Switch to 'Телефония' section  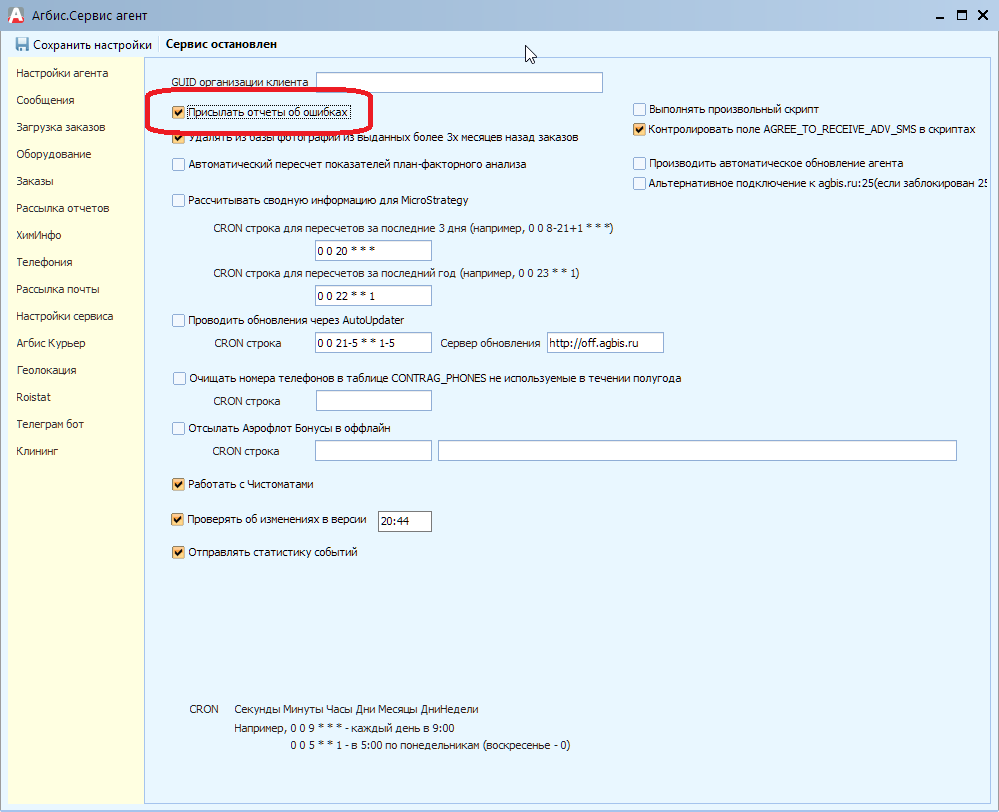[44, 262]
